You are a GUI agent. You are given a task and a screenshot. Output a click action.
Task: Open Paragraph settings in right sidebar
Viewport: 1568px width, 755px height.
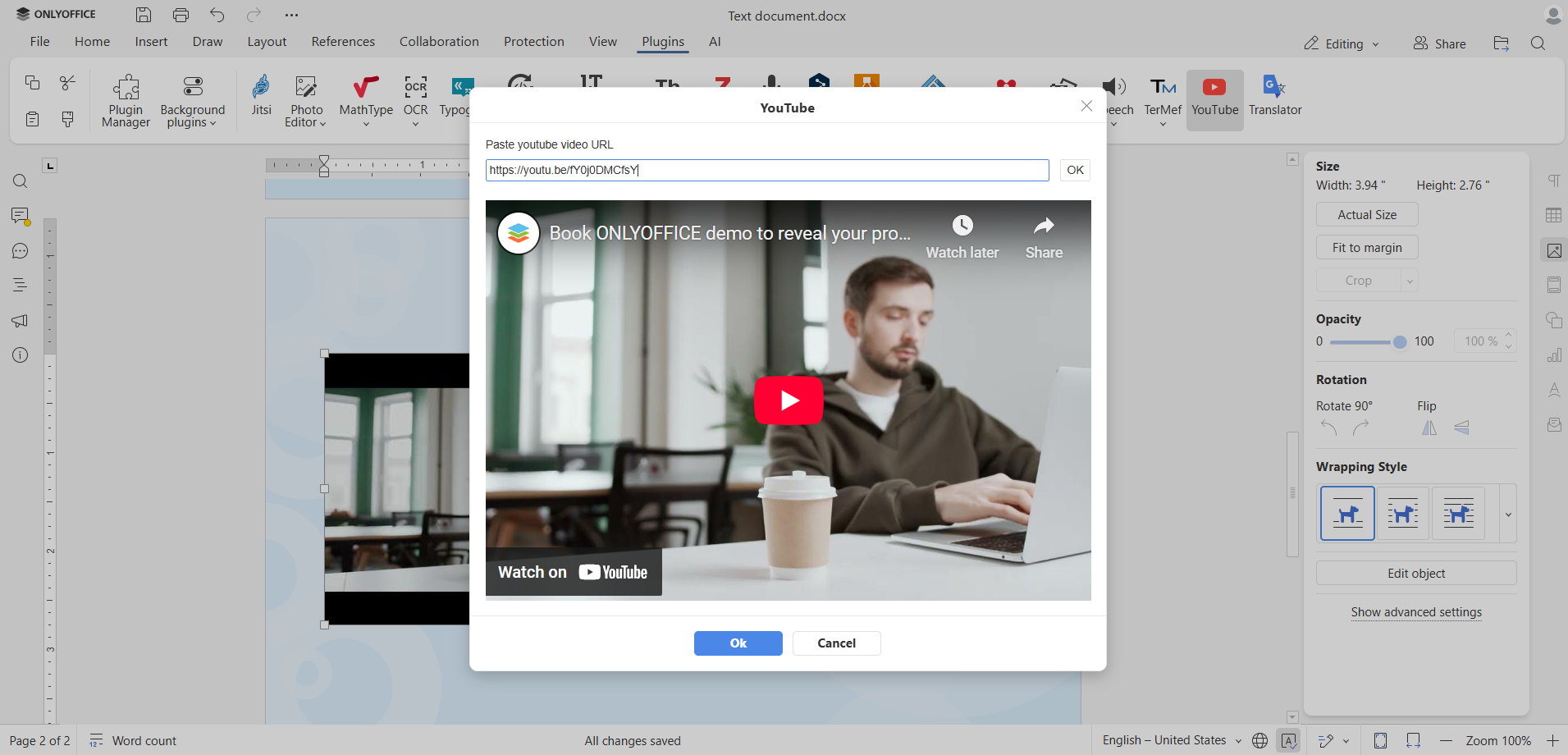click(x=1554, y=181)
